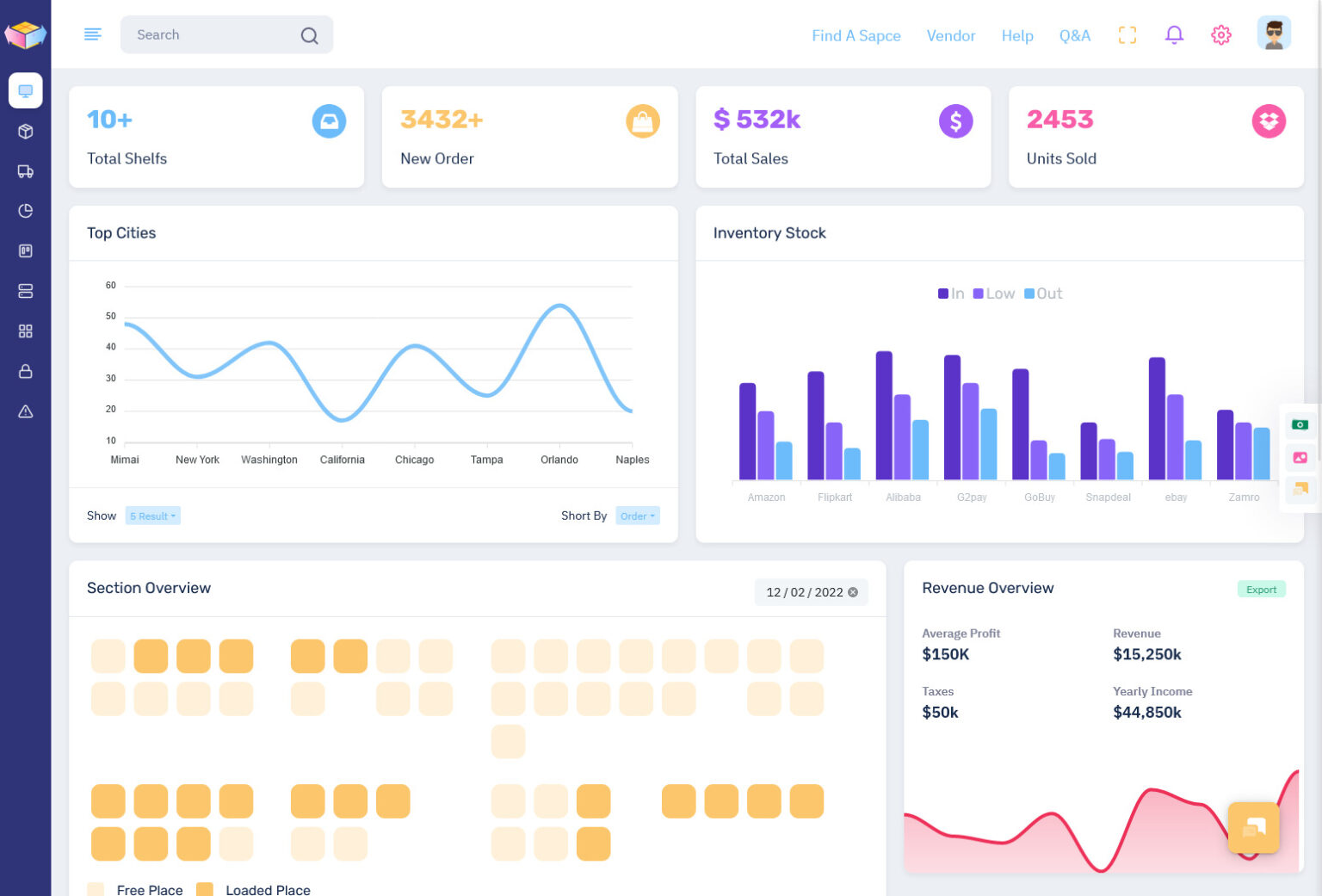Screen dimensions: 1322x896
Task: Click the pink Dropbox icon on Units Sold
Action: 1269,121
